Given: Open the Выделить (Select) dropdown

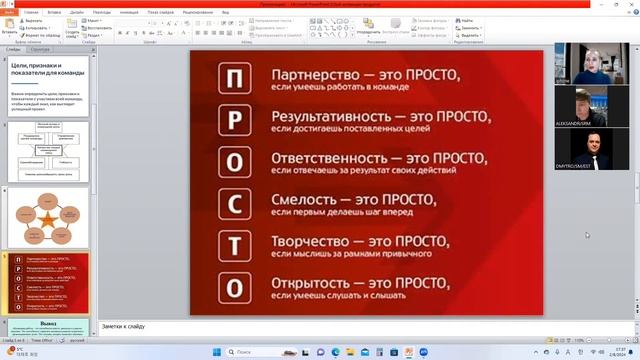Looking at the screenshot, I should [x=469, y=36].
